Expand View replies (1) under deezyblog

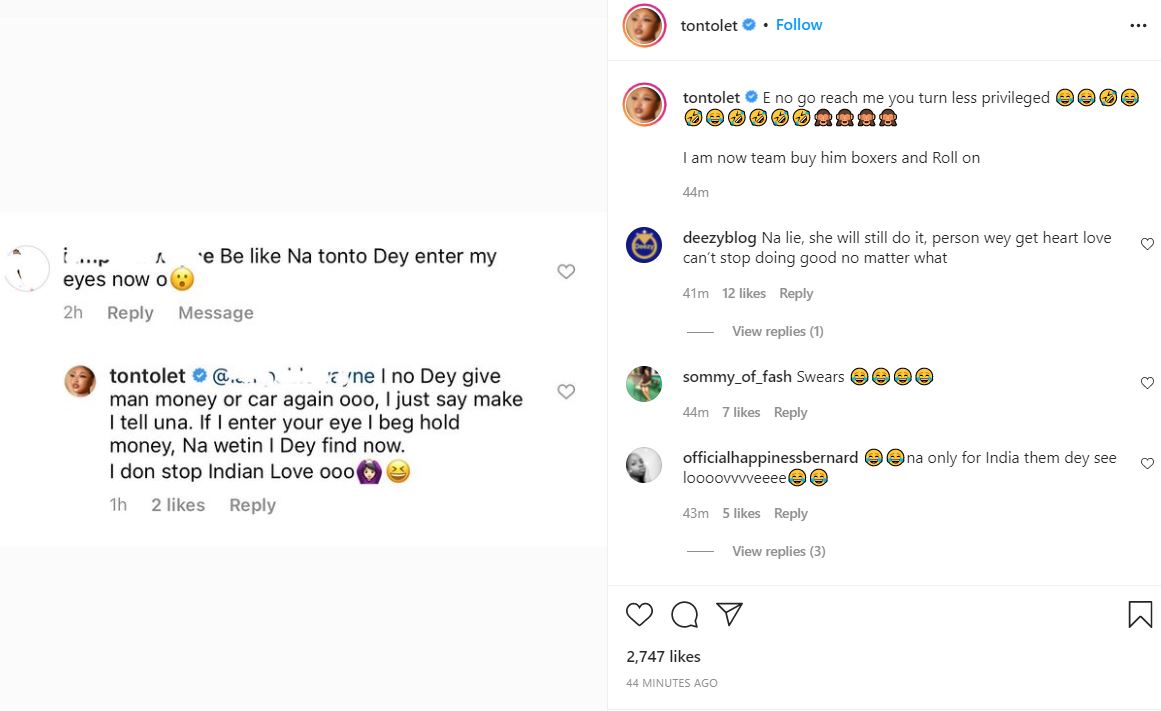pos(777,331)
